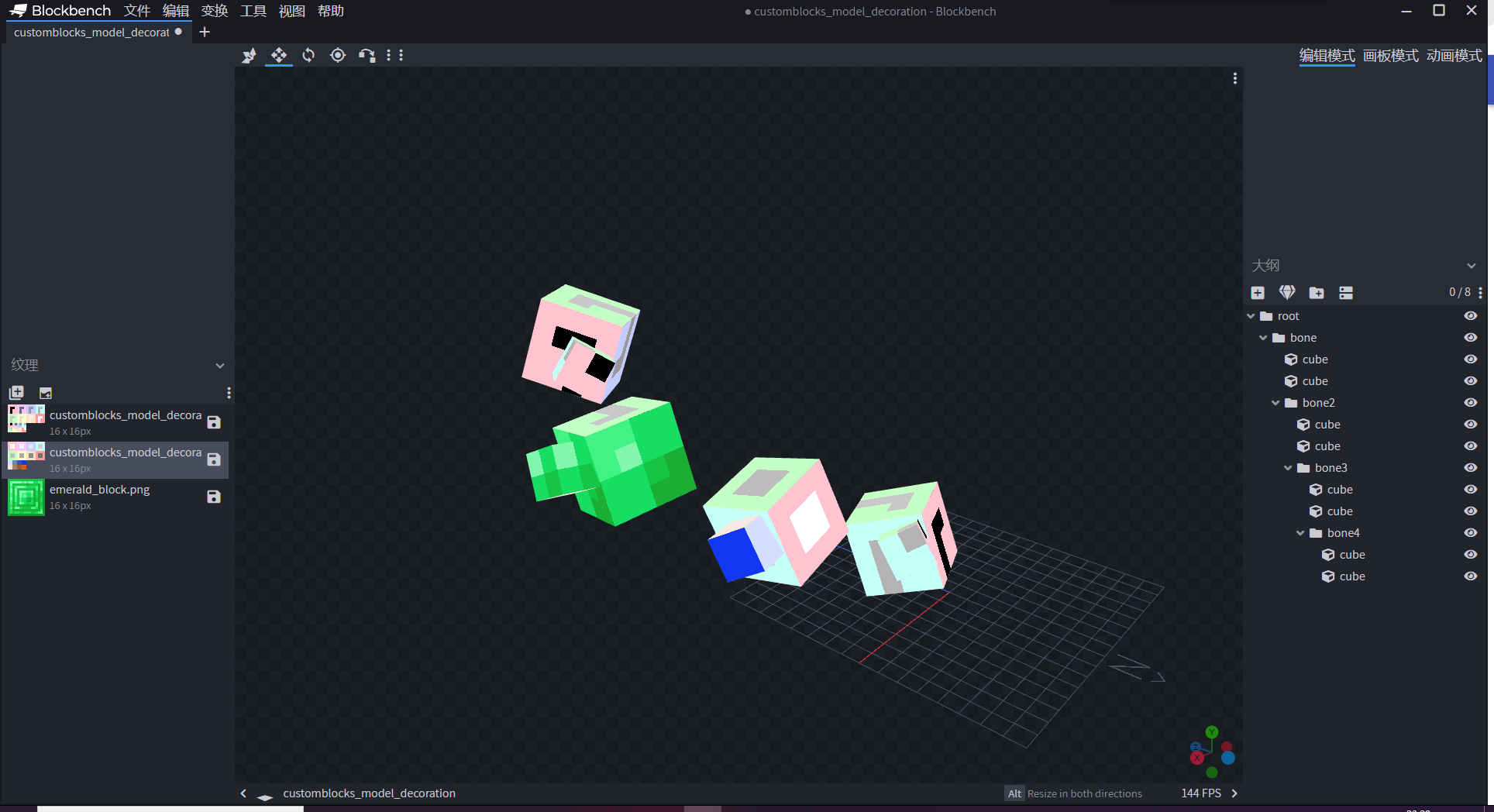Image resolution: width=1494 pixels, height=812 pixels.
Task: Select the Rotate tool
Action: point(308,55)
